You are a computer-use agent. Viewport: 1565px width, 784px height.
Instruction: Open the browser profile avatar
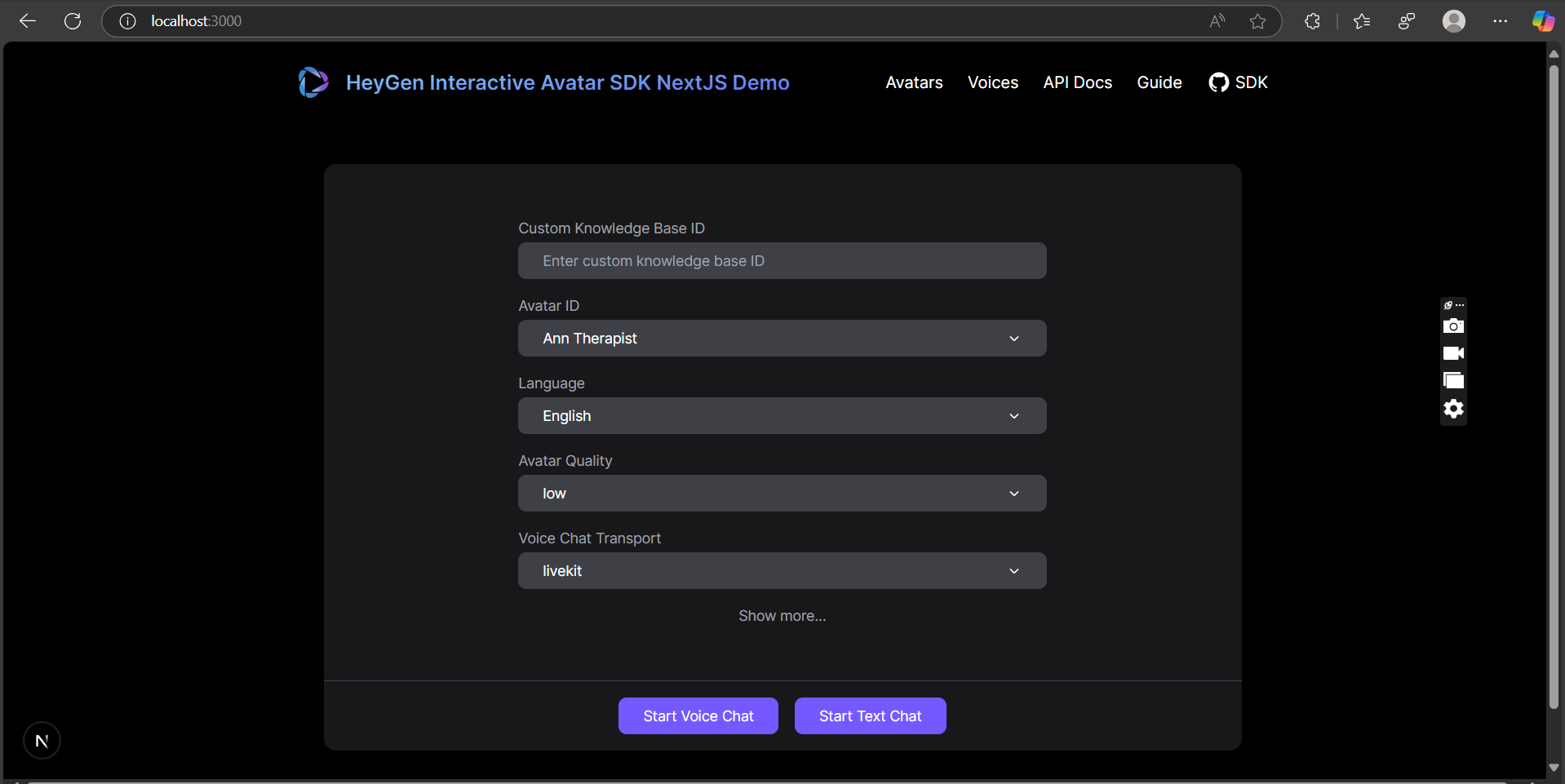click(1454, 21)
